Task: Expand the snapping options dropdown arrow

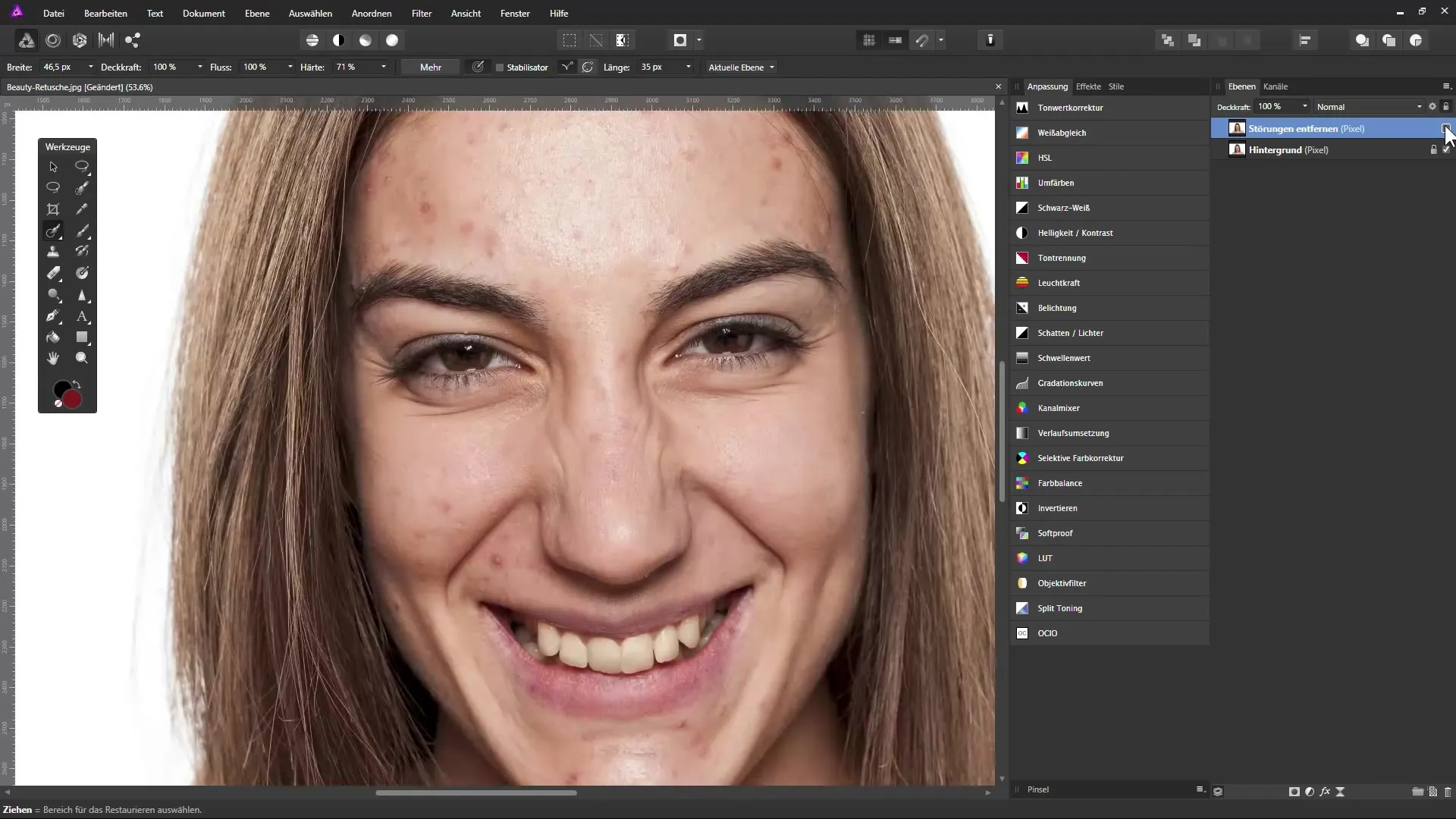Action: point(941,40)
